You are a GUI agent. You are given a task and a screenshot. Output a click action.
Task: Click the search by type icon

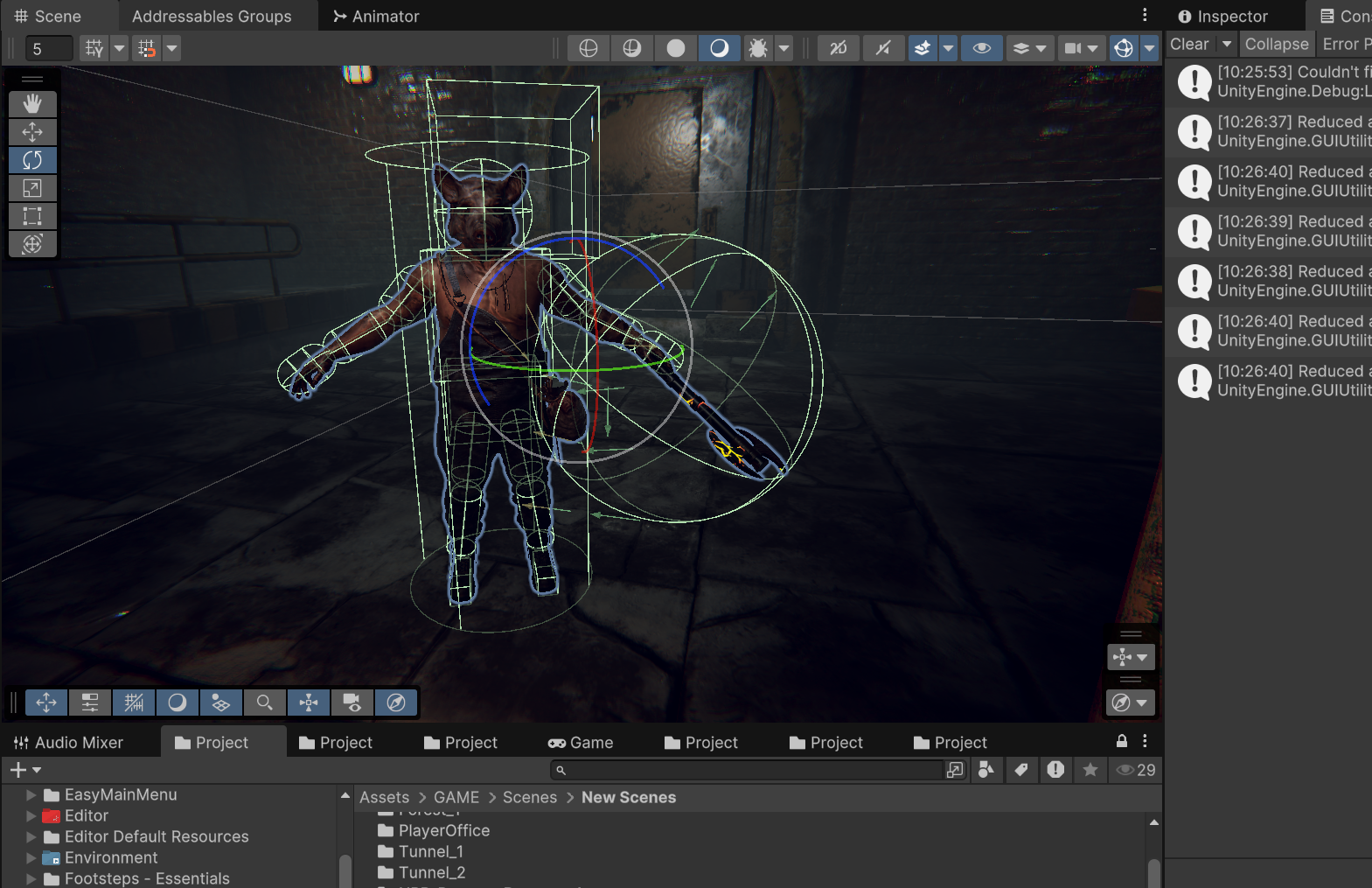986,770
